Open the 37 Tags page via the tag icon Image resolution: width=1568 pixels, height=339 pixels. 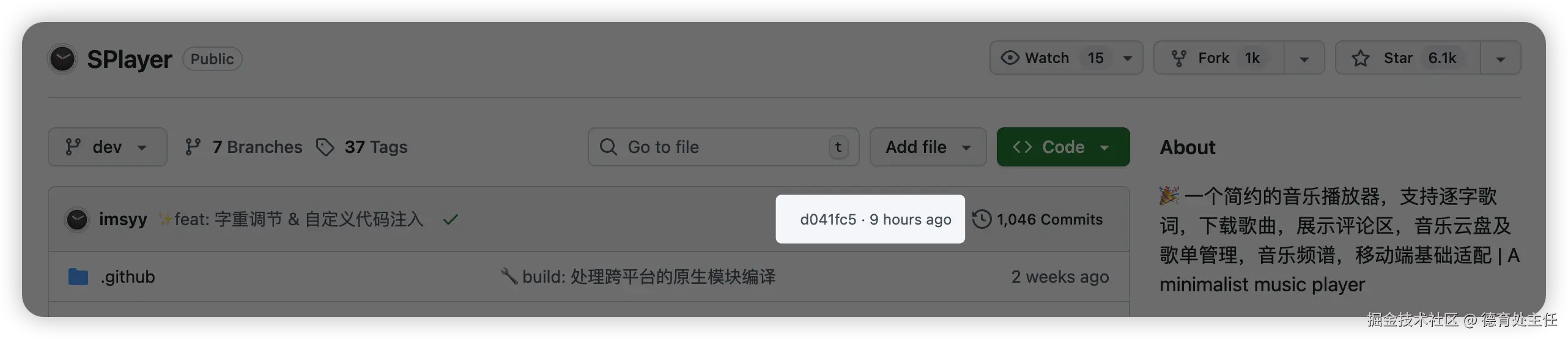[325, 147]
